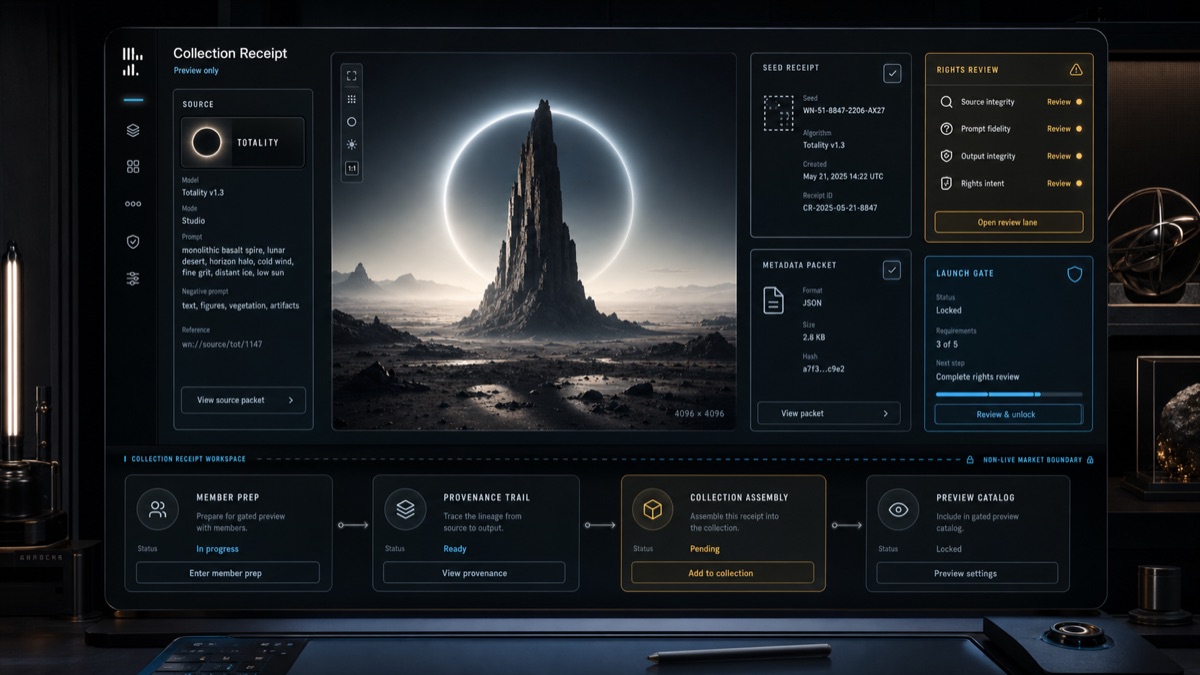Viewport: 1200px width, 675px height.
Task: Click the Collection Receipt title
Action: pyautogui.click(x=230, y=54)
